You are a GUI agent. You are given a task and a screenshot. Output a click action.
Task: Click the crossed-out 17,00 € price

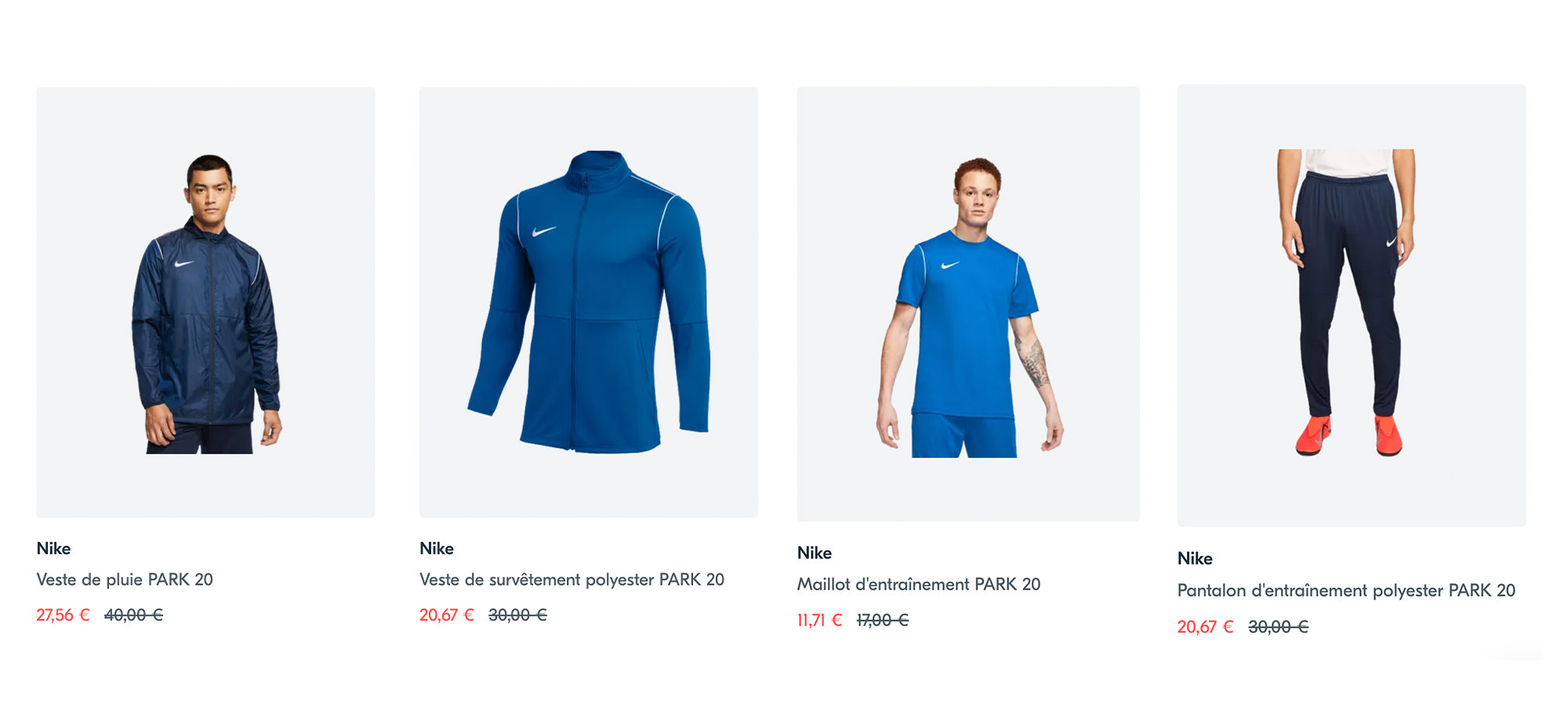tap(883, 620)
